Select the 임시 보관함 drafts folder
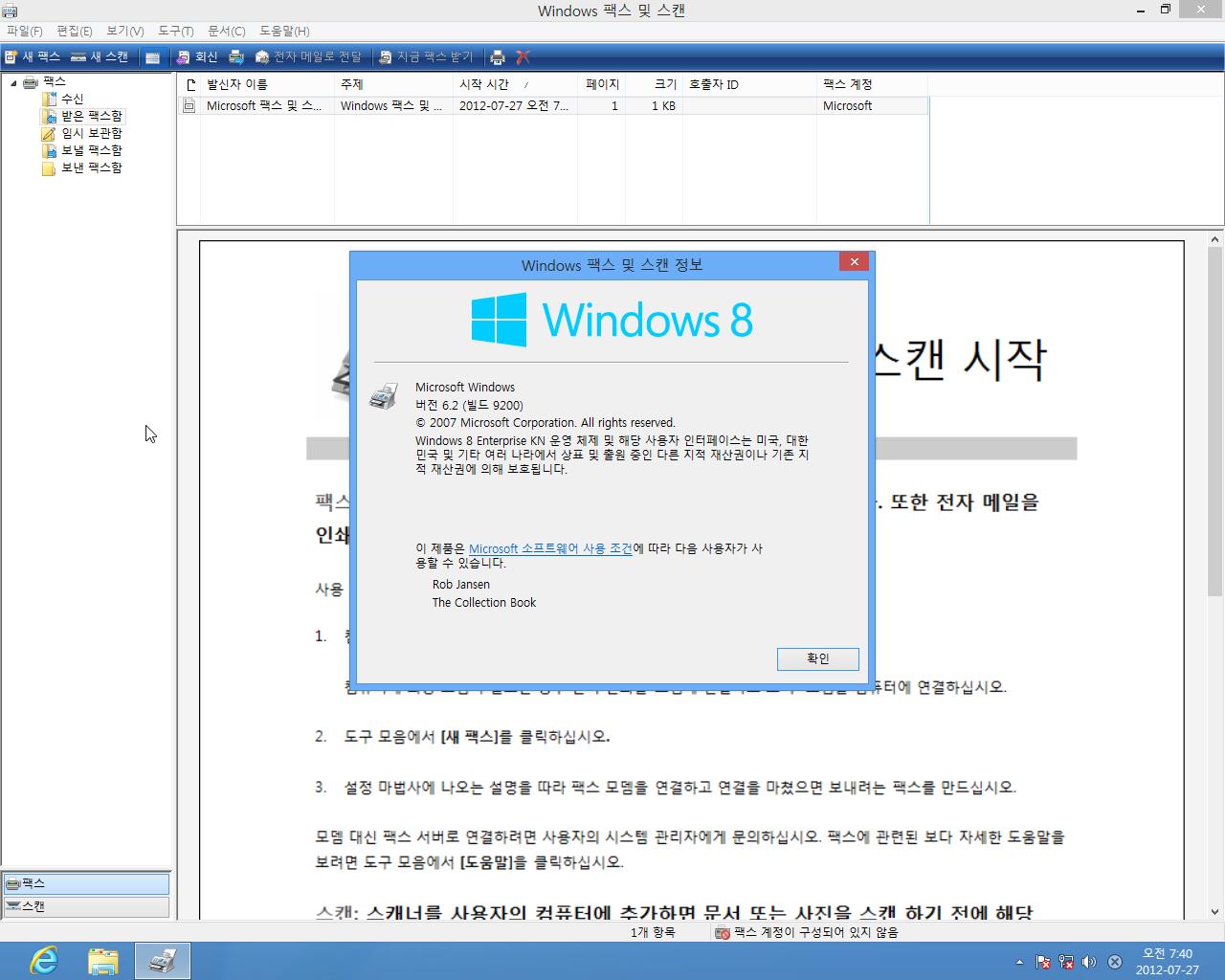This screenshot has width=1225, height=980. point(92,133)
